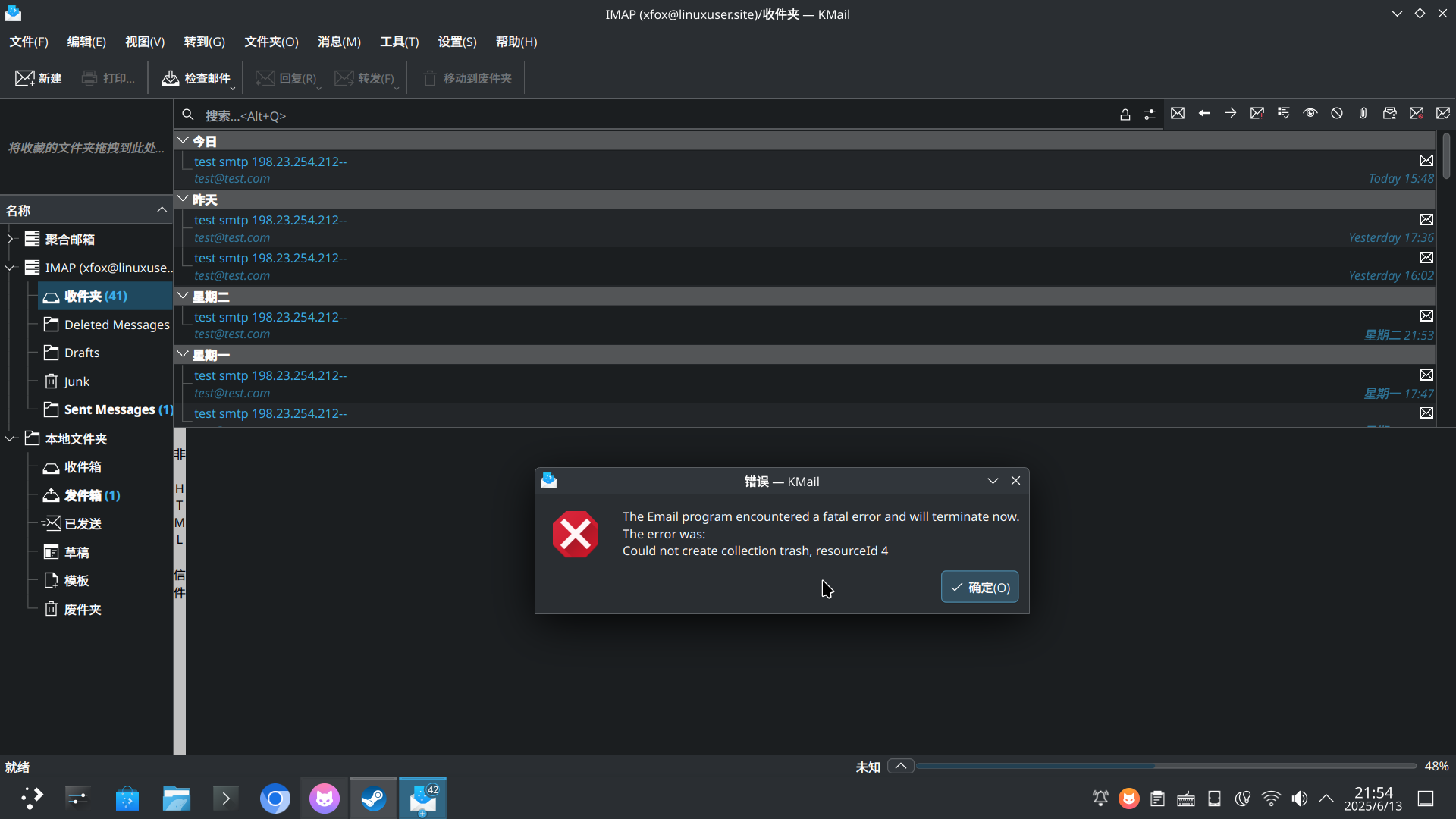Open Chromium browser from the taskbar

pos(275,799)
